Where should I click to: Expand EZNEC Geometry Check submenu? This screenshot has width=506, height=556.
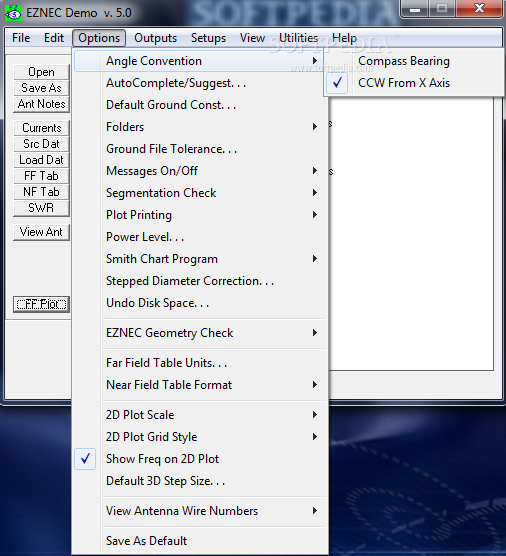200,333
